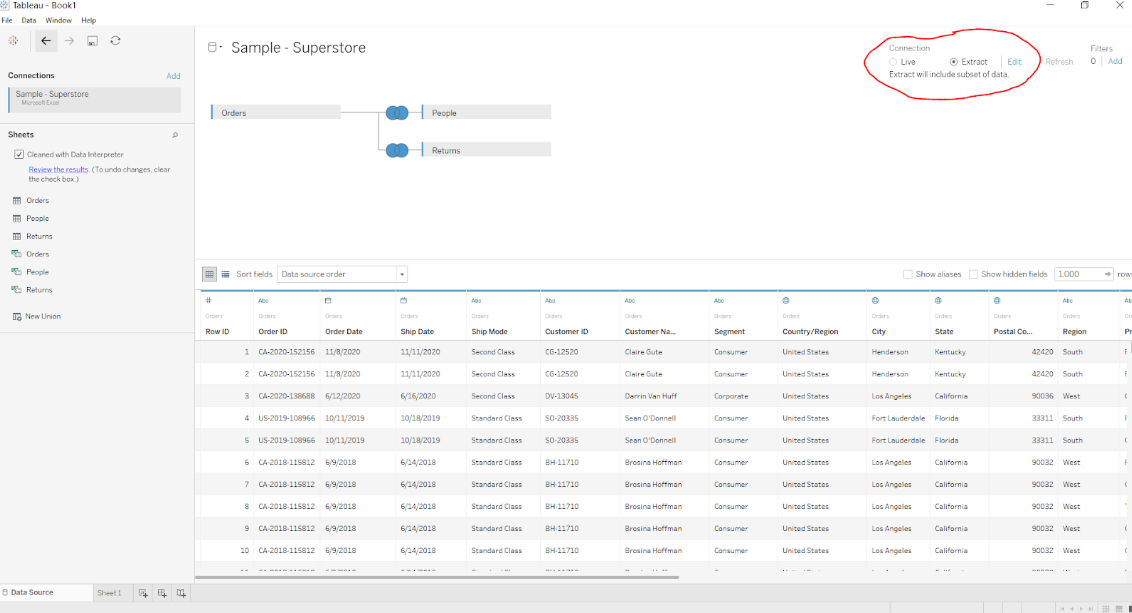
Task: Click the new worksheet icon
Action: tap(144, 593)
